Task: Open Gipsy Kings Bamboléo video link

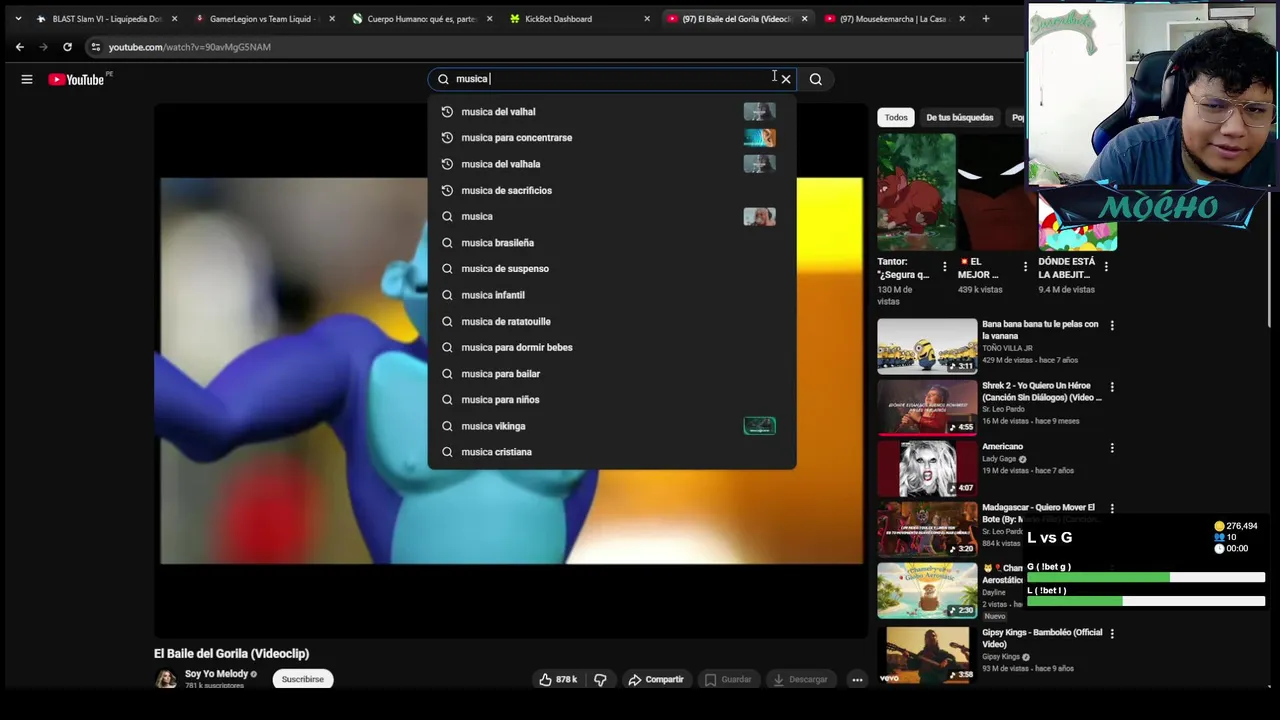Action: [1042, 637]
